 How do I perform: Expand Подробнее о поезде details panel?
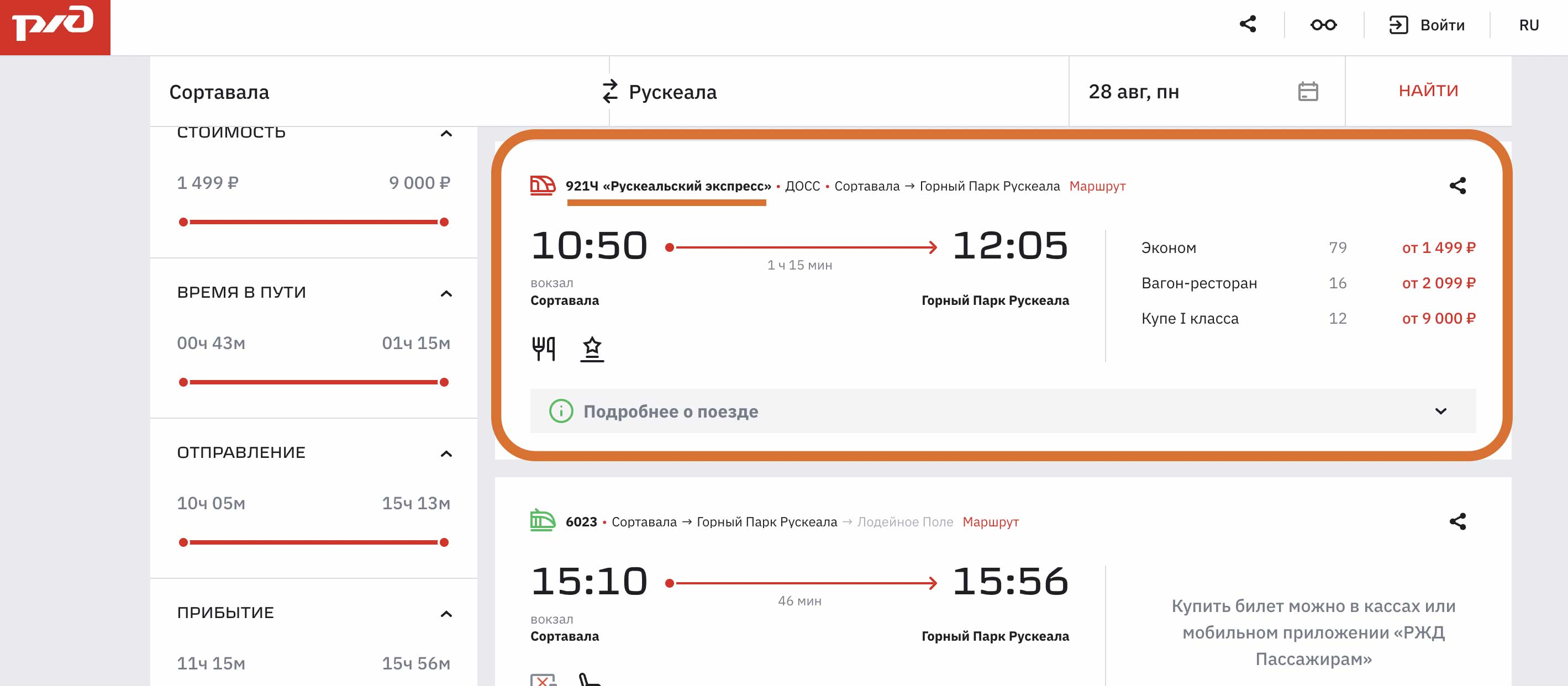pyautogui.click(x=1003, y=411)
